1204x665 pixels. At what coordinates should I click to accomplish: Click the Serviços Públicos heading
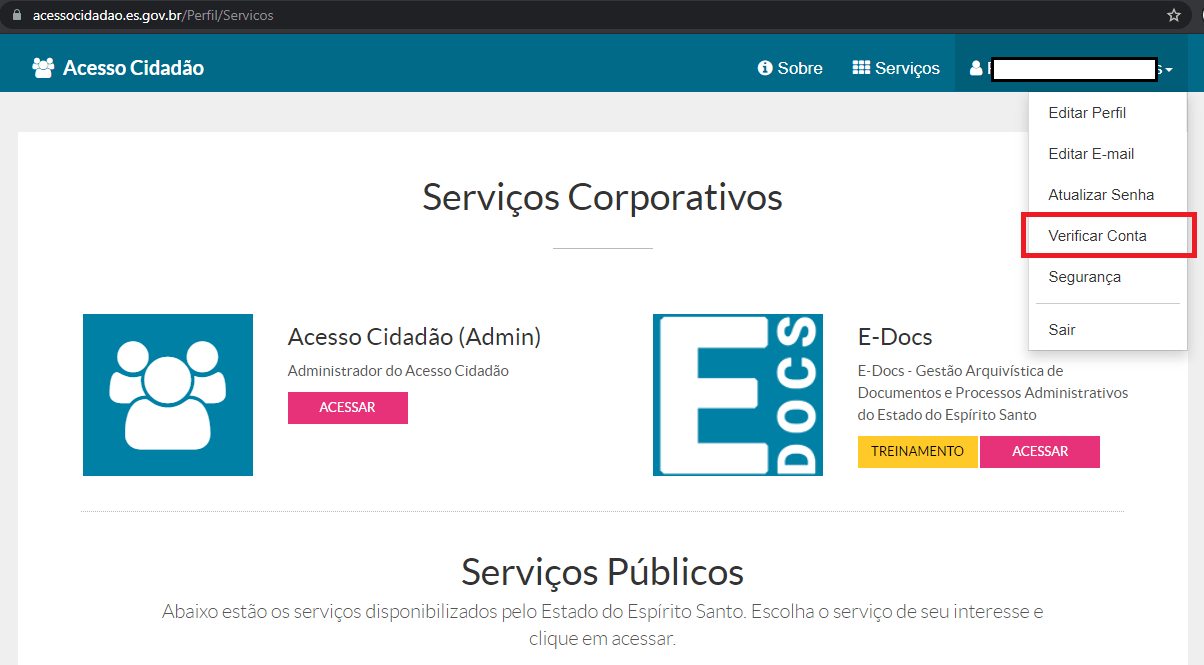pos(602,572)
